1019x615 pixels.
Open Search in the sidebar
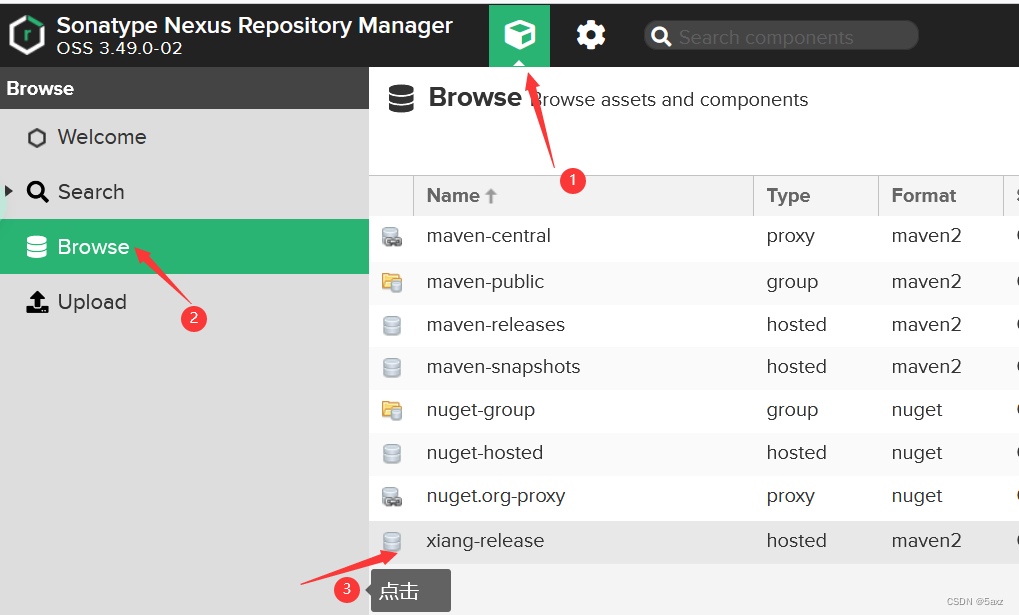click(185, 192)
